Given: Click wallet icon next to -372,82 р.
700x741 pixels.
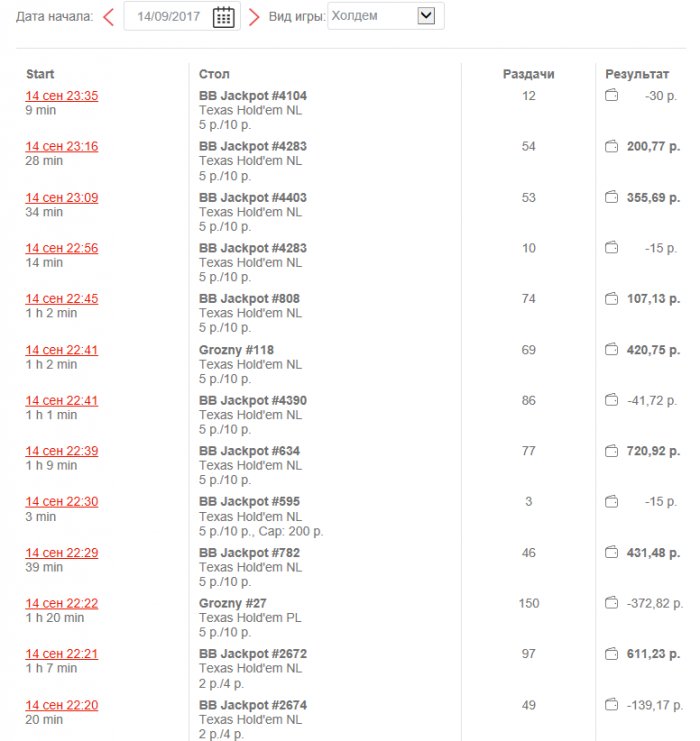Looking at the screenshot, I should [x=612, y=603].
